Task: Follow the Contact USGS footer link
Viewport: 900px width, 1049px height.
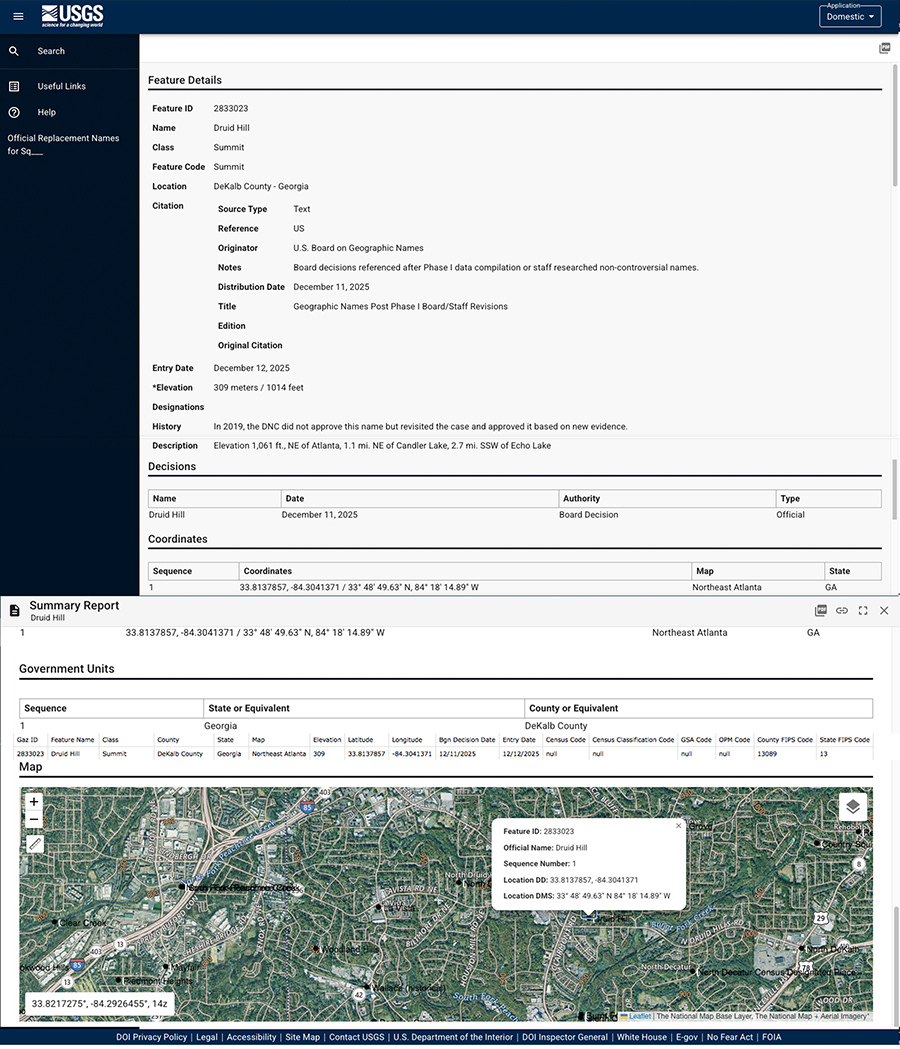Action: coord(357,1037)
